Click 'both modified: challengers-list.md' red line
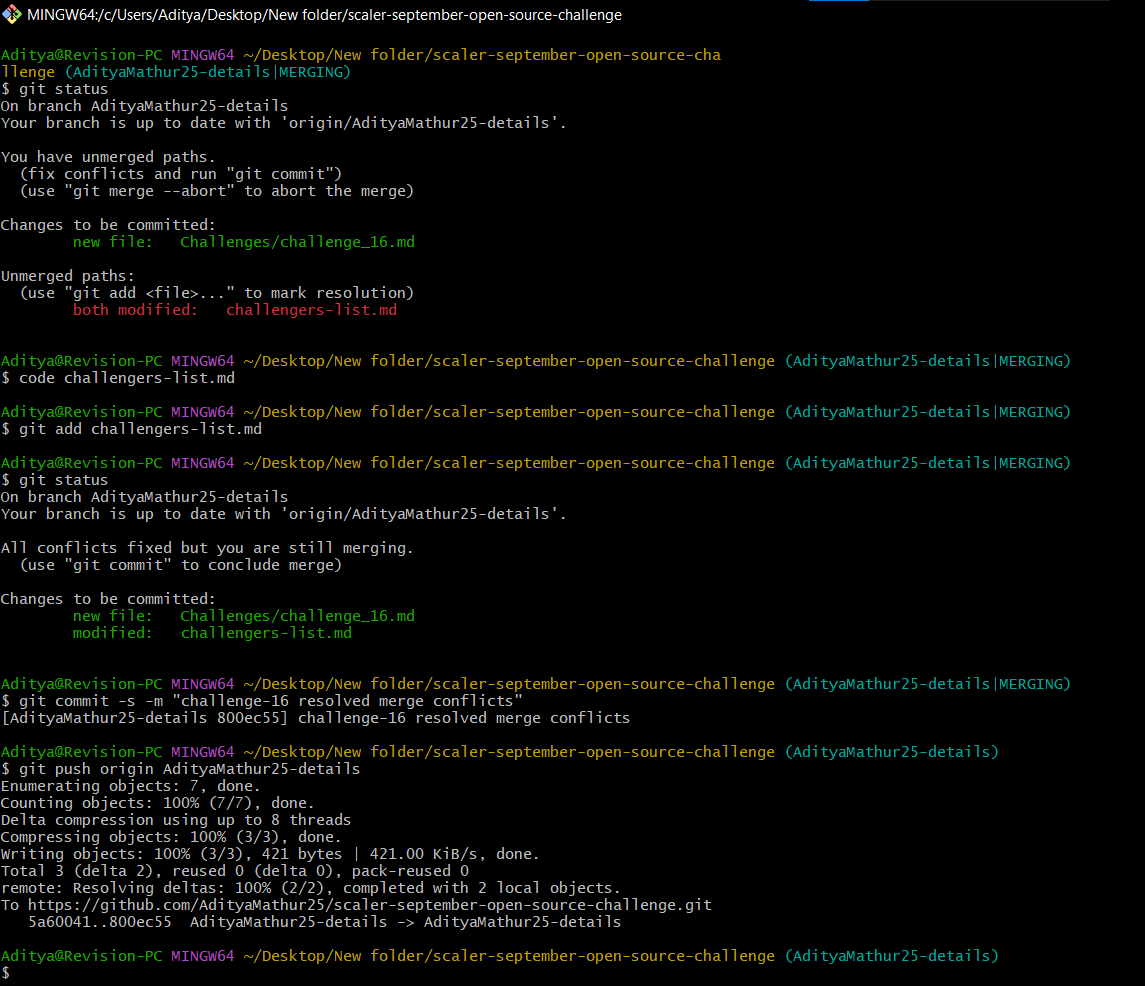Image resolution: width=1145 pixels, height=986 pixels. [x=235, y=310]
